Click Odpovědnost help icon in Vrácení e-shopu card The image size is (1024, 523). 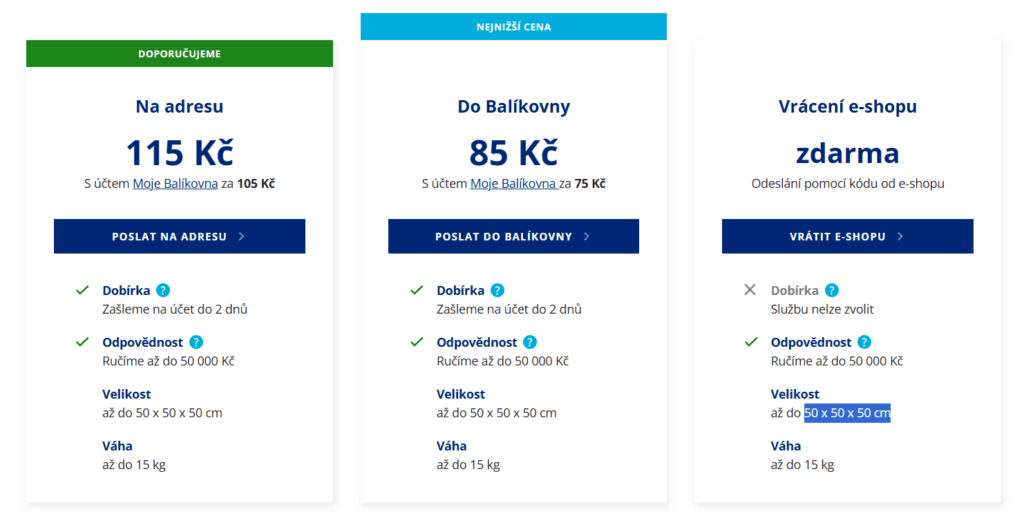[x=864, y=342]
